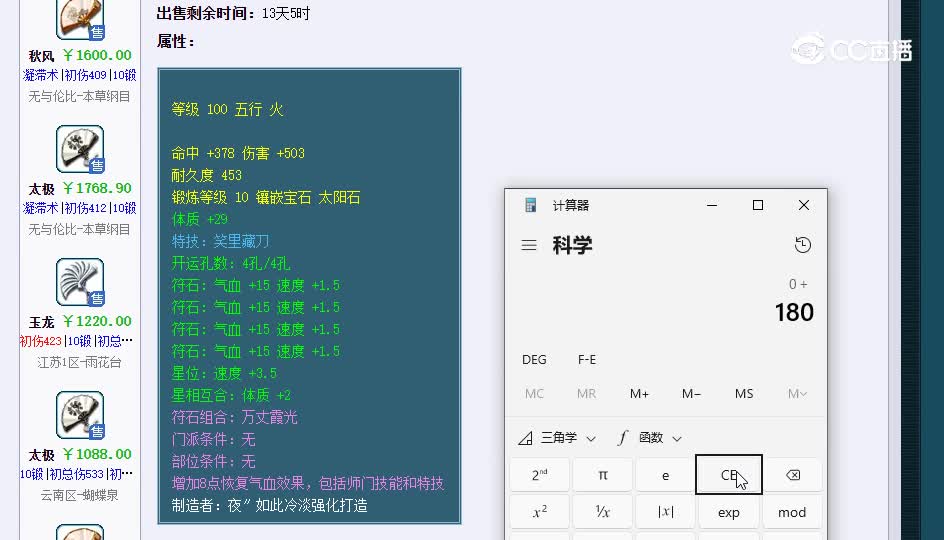Toggle F-E scientific notation
944x540 pixels.
pos(587,359)
